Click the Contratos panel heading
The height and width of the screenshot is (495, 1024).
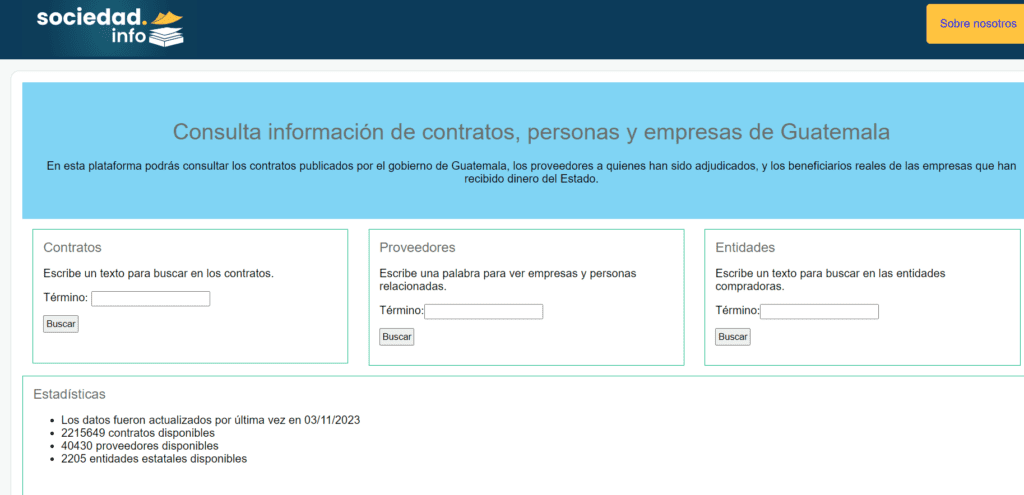click(72, 248)
